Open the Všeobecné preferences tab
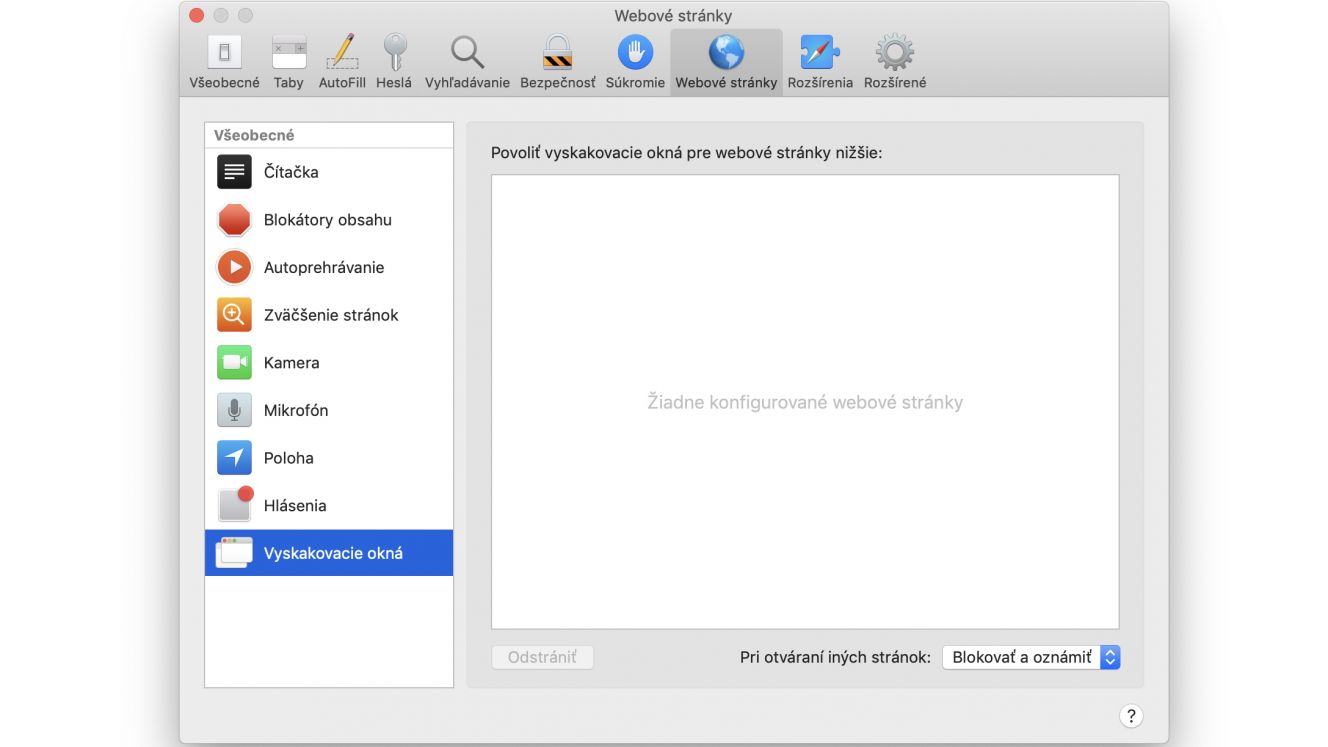 pos(224,62)
